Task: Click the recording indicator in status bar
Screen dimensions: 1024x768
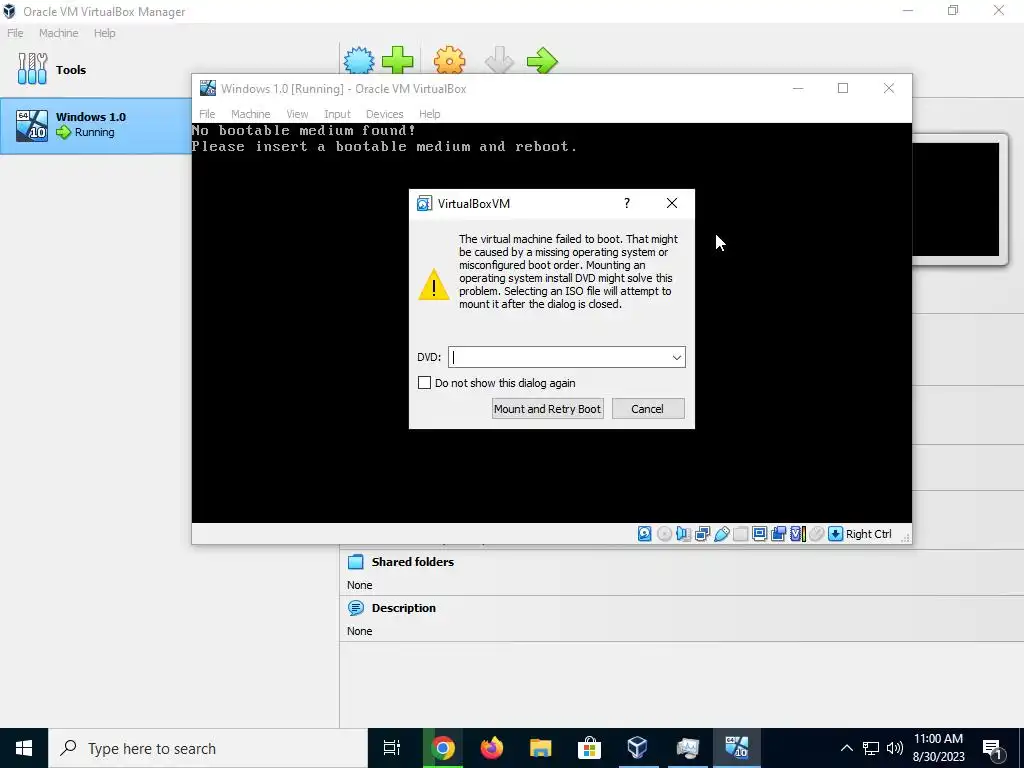Action: click(778, 534)
